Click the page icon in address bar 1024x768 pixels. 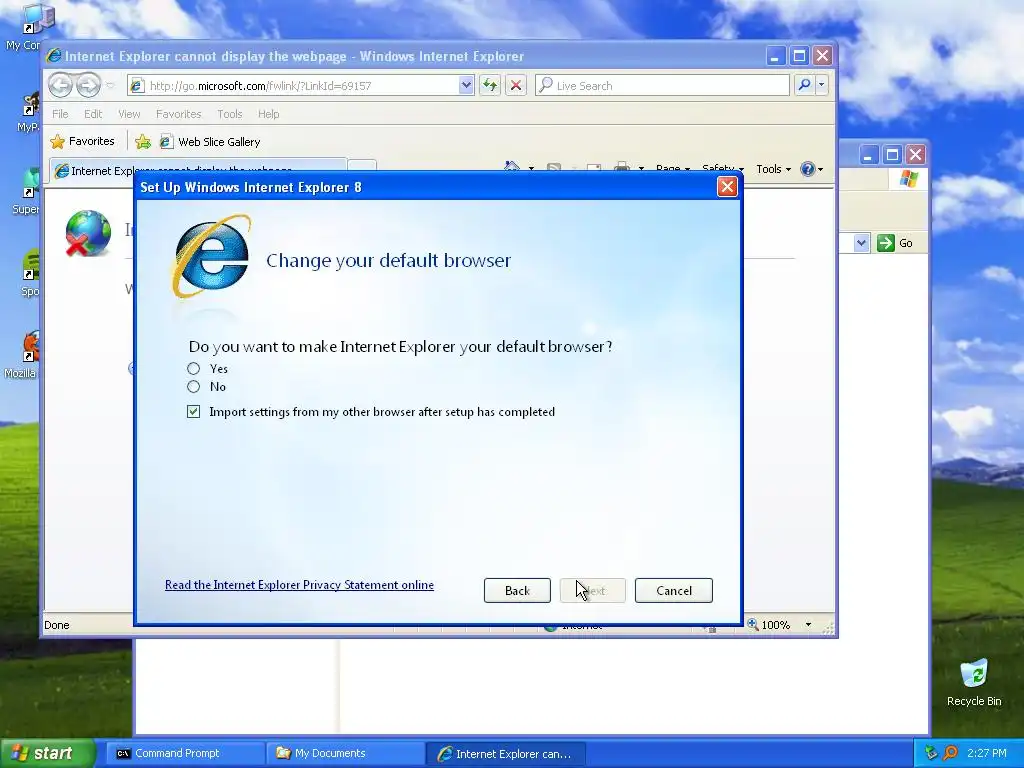point(136,86)
